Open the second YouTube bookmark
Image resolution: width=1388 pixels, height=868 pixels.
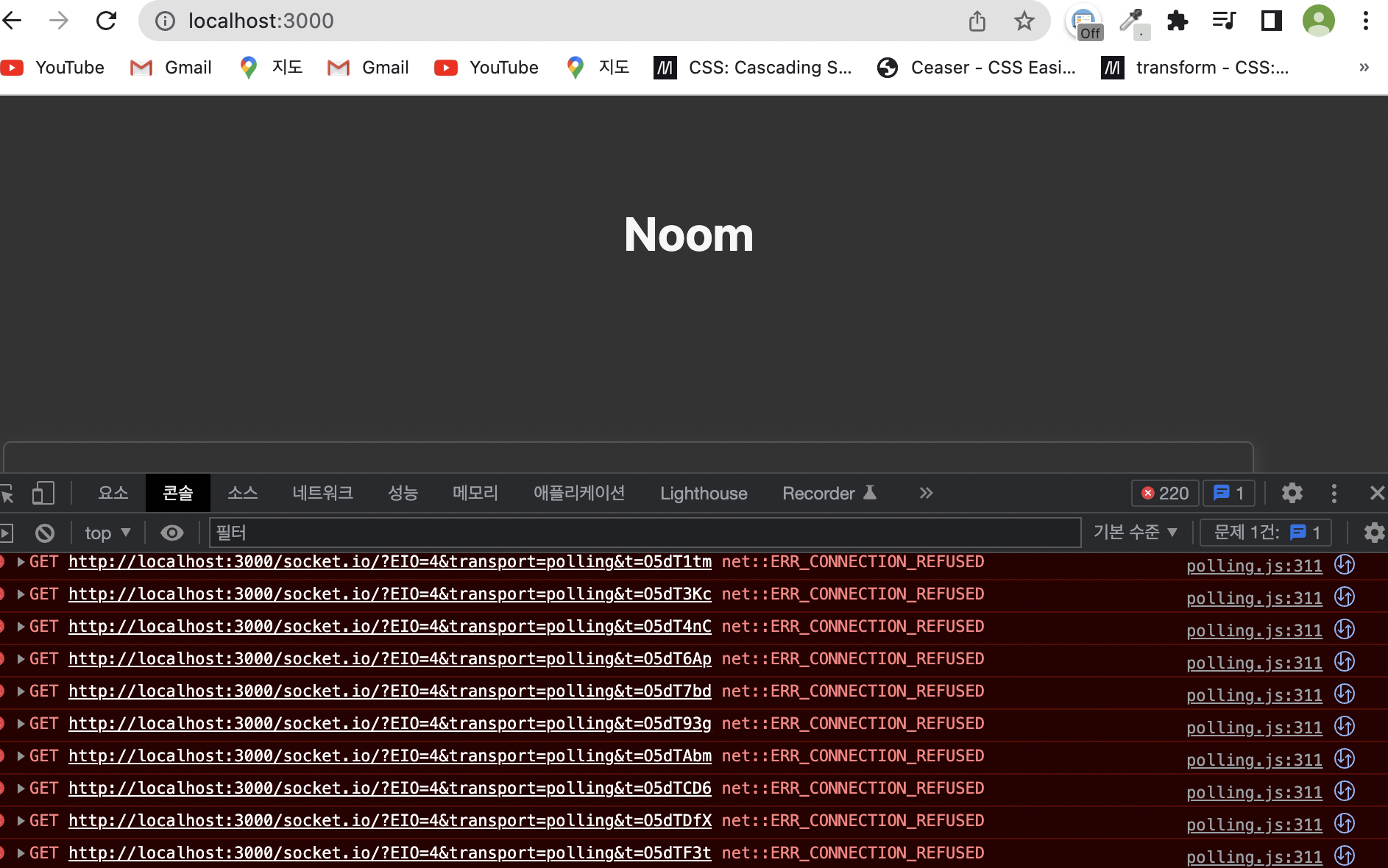pos(486,68)
